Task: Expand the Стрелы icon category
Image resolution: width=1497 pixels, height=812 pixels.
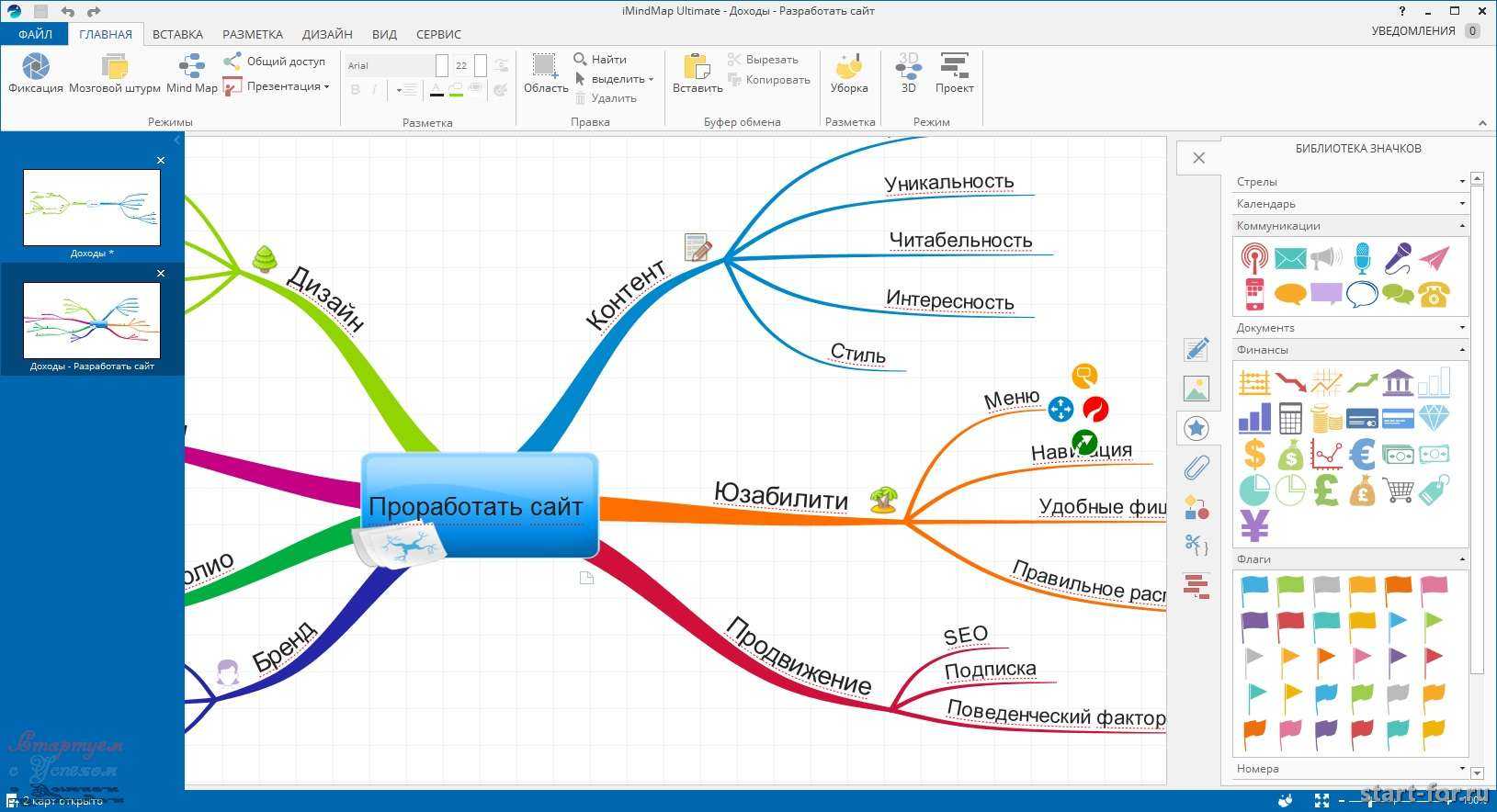Action: point(1350,181)
